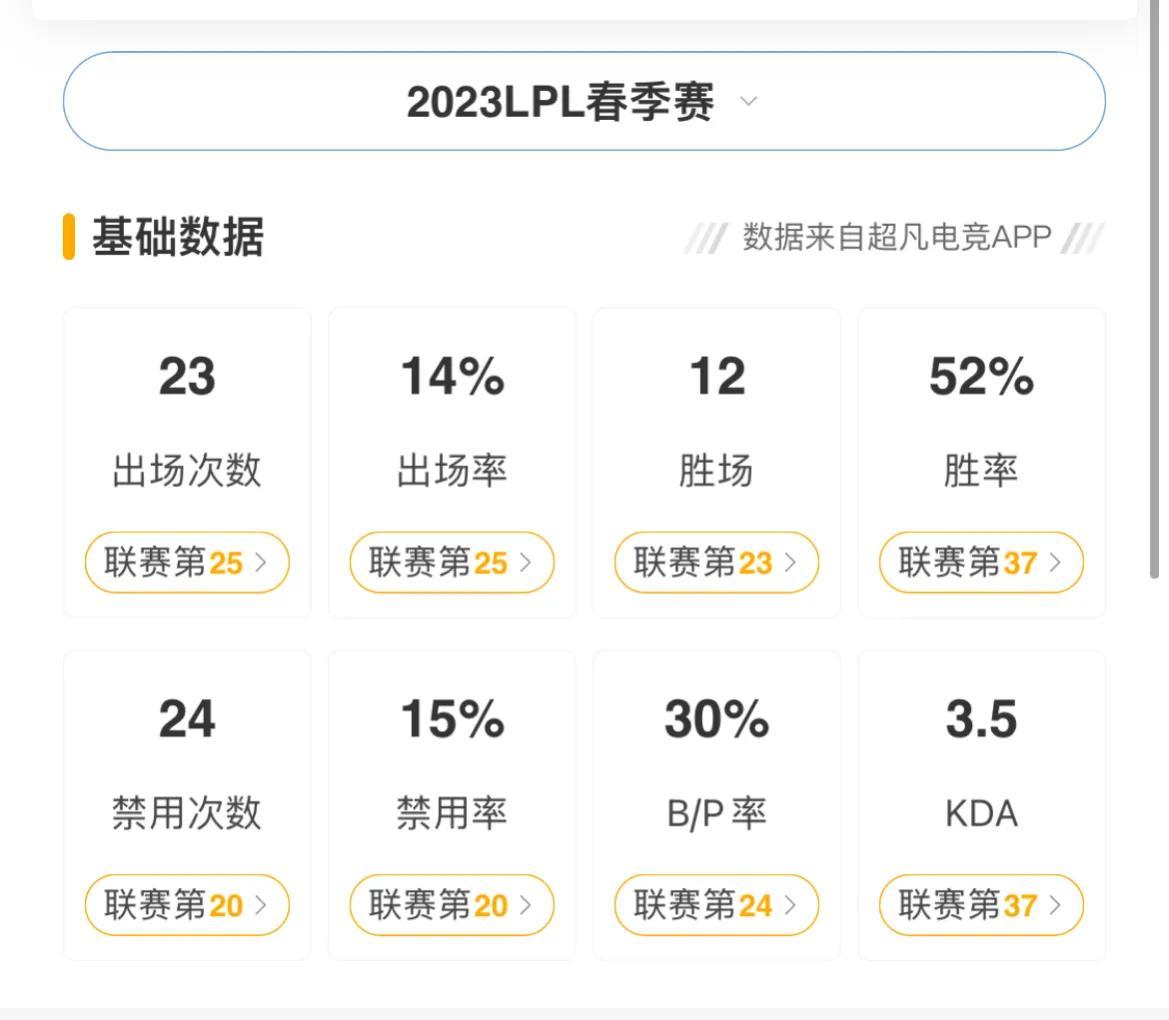1169x1020 pixels.
Task: Open 胜场 ranking details via 联赛第23
Action: [716, 562]
